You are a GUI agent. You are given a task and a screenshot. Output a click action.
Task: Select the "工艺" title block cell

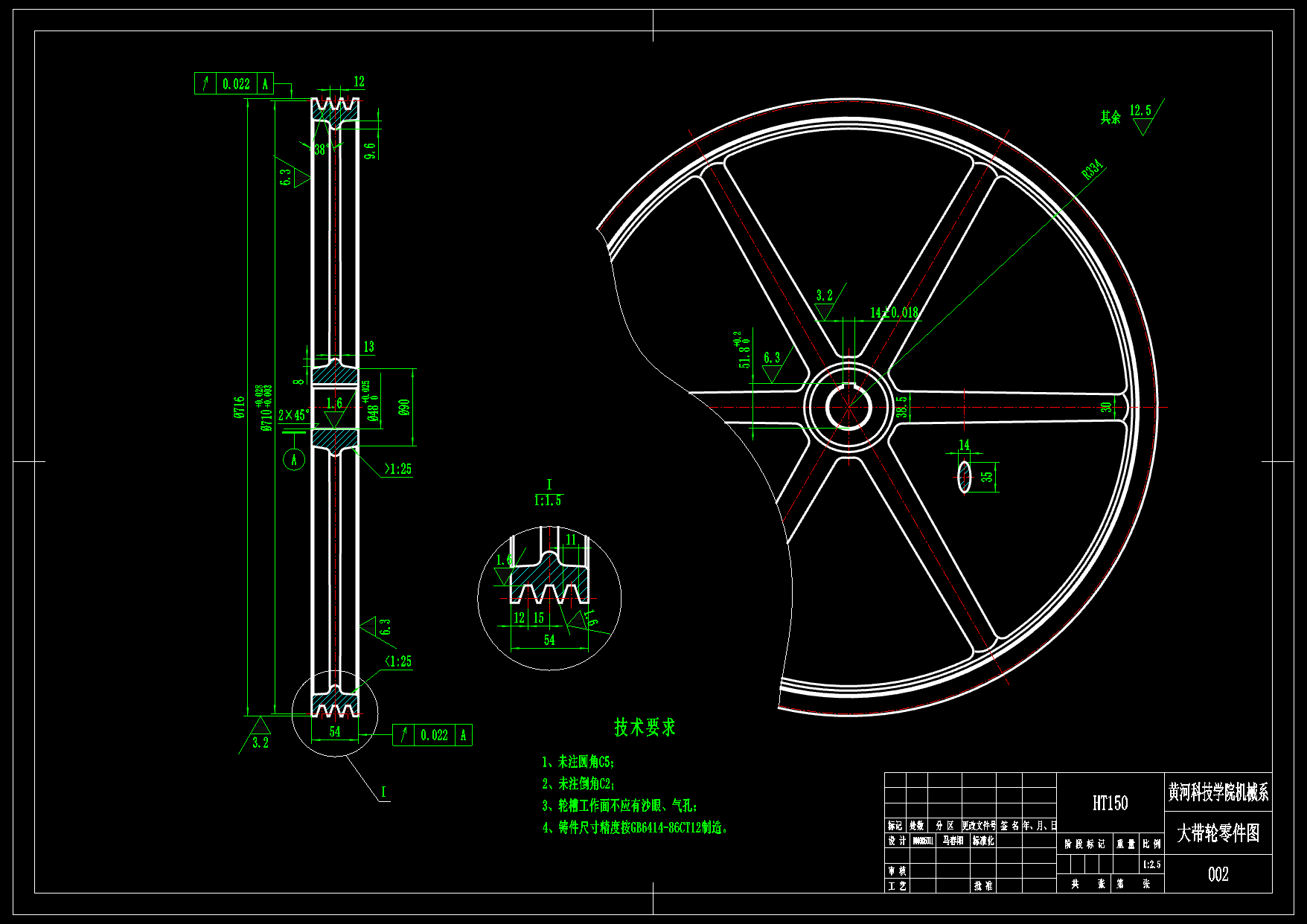(x=897, y=886)
